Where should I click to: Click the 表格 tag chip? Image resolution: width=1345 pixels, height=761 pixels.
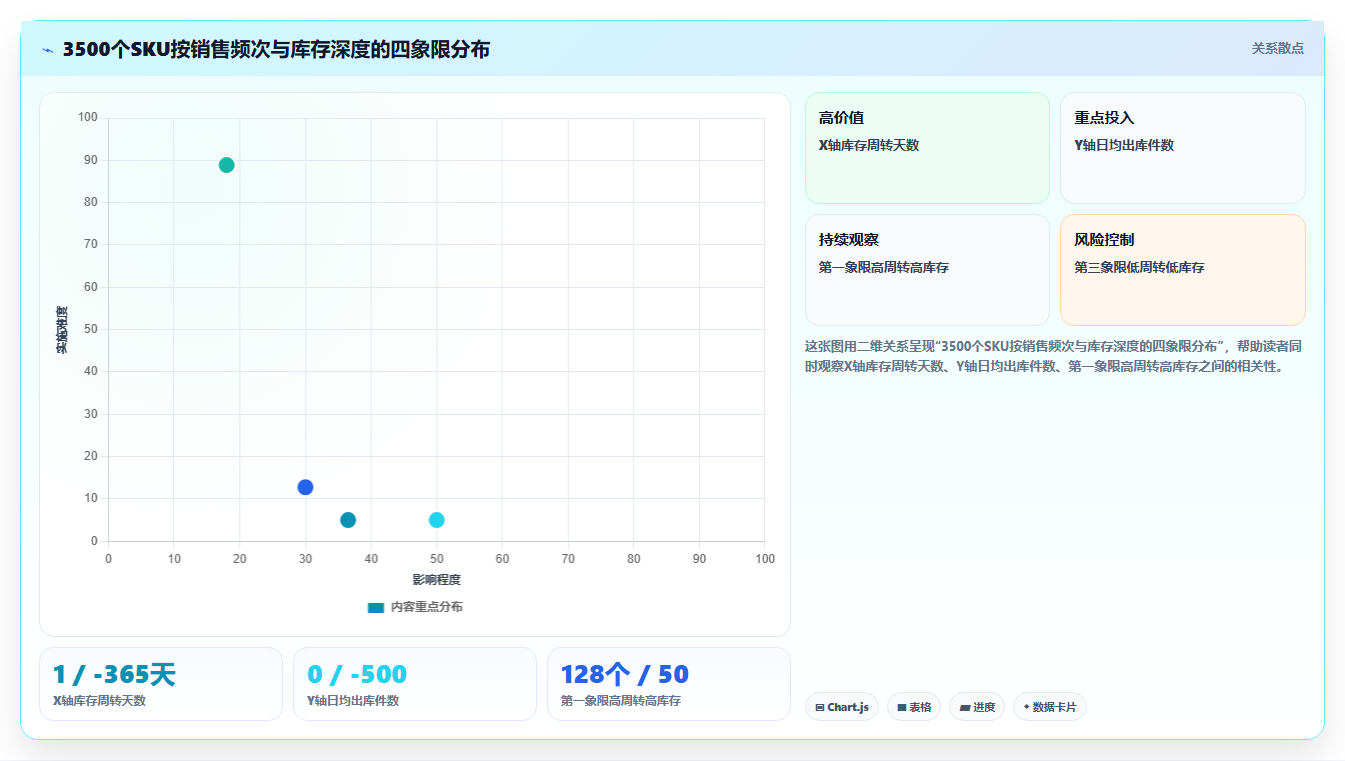914,707
